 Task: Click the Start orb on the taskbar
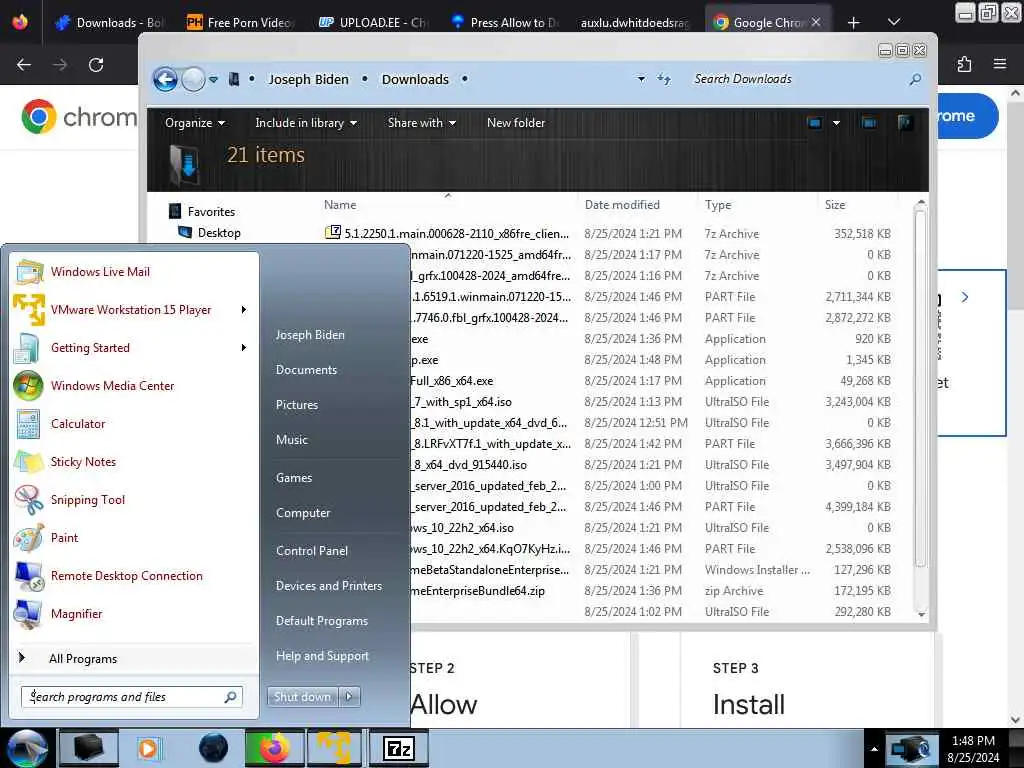coord(27,748)
